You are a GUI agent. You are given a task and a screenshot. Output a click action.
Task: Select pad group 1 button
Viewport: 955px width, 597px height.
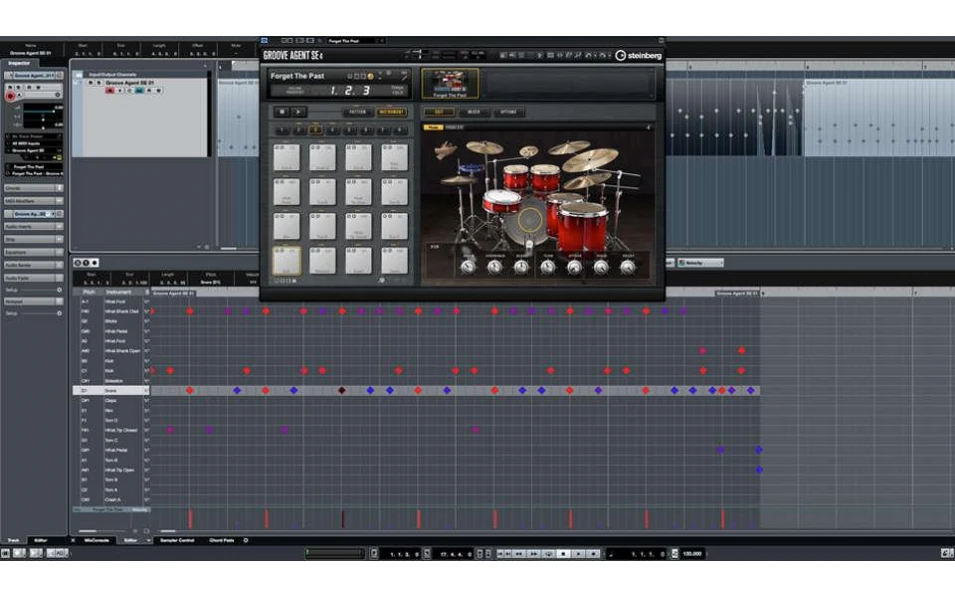[x=281, y=130]
